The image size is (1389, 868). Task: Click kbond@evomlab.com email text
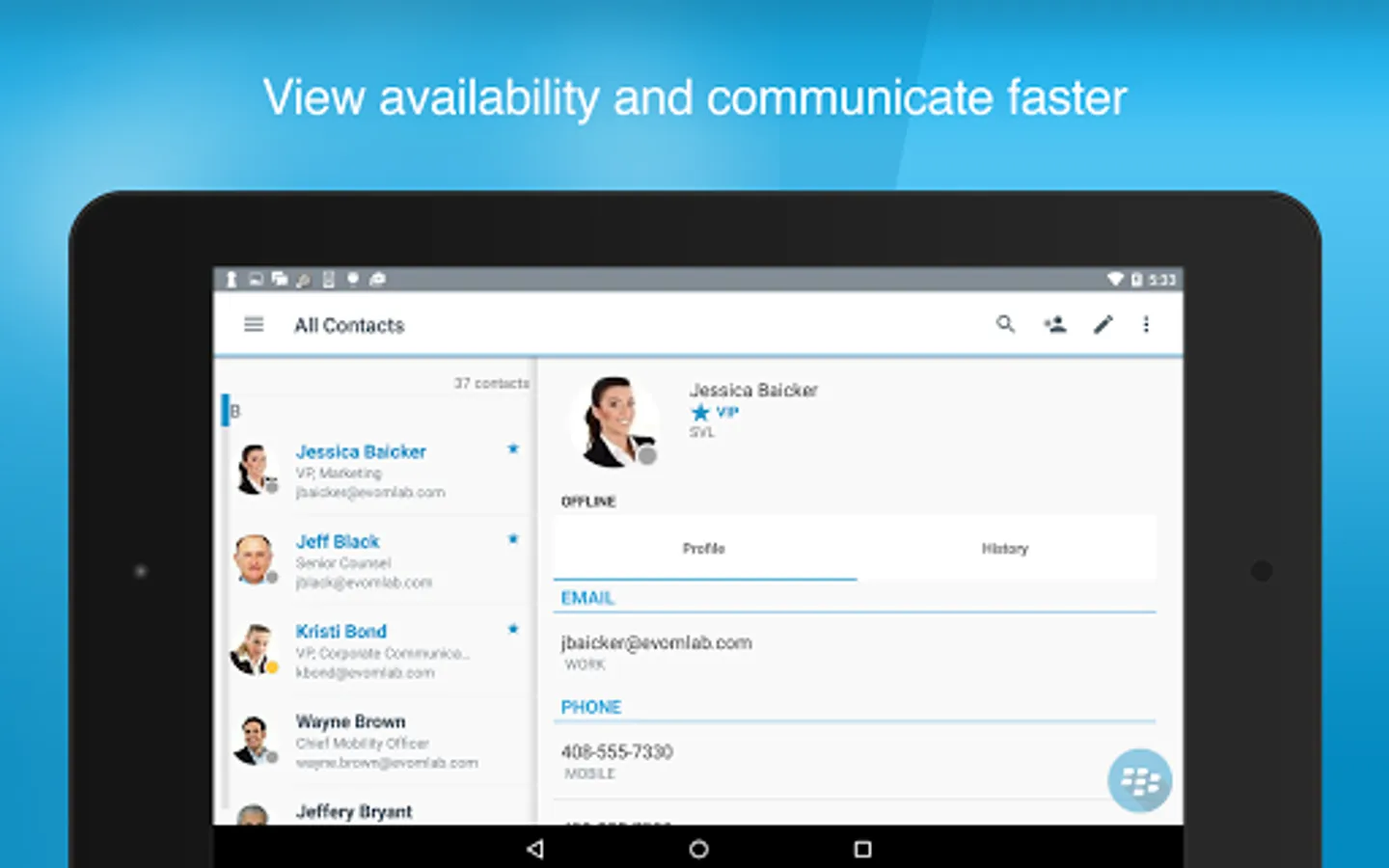tap(365, 672)
